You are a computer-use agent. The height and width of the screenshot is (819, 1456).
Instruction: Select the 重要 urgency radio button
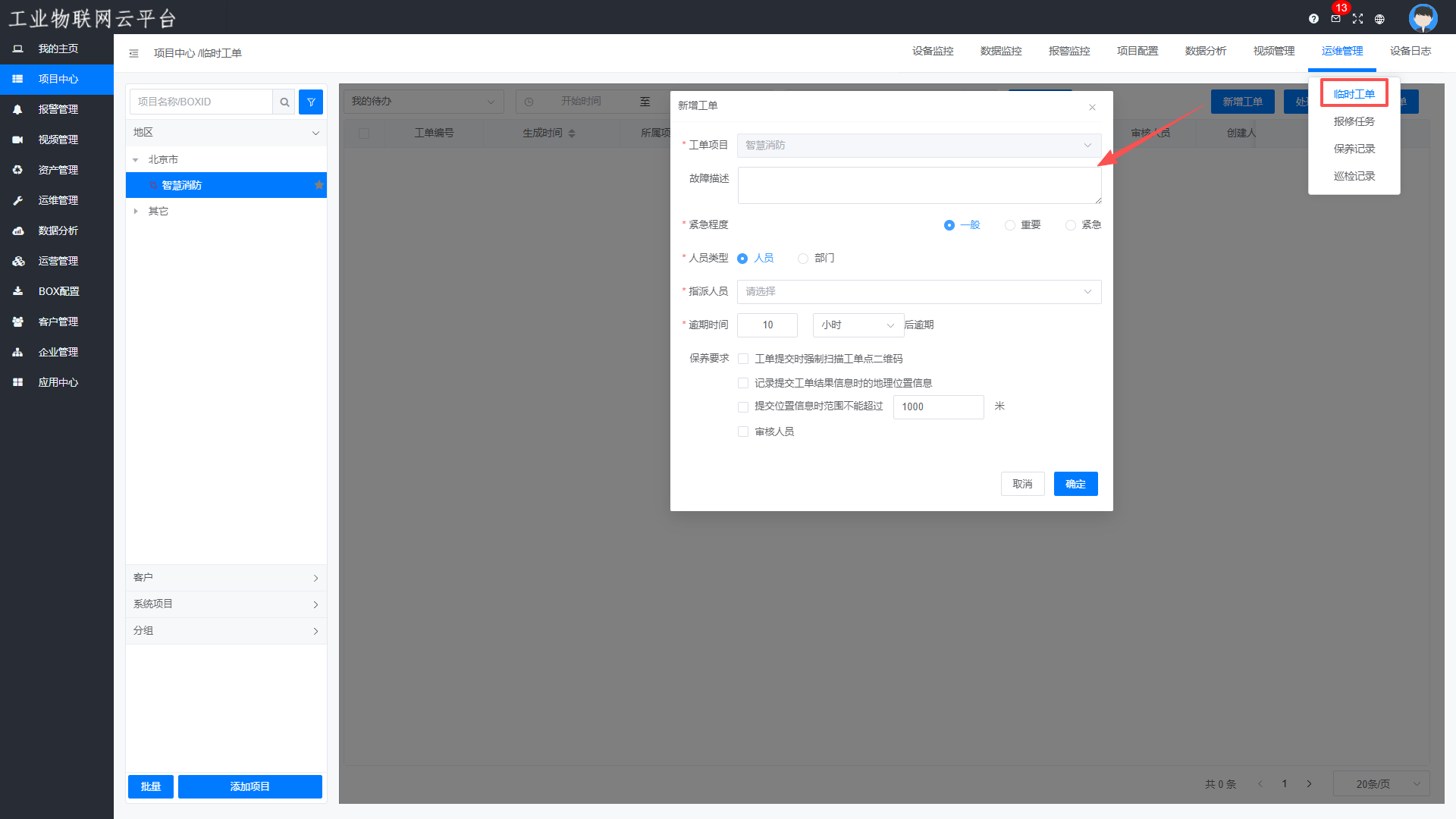pyautogui.click(x=1009, y=225)
